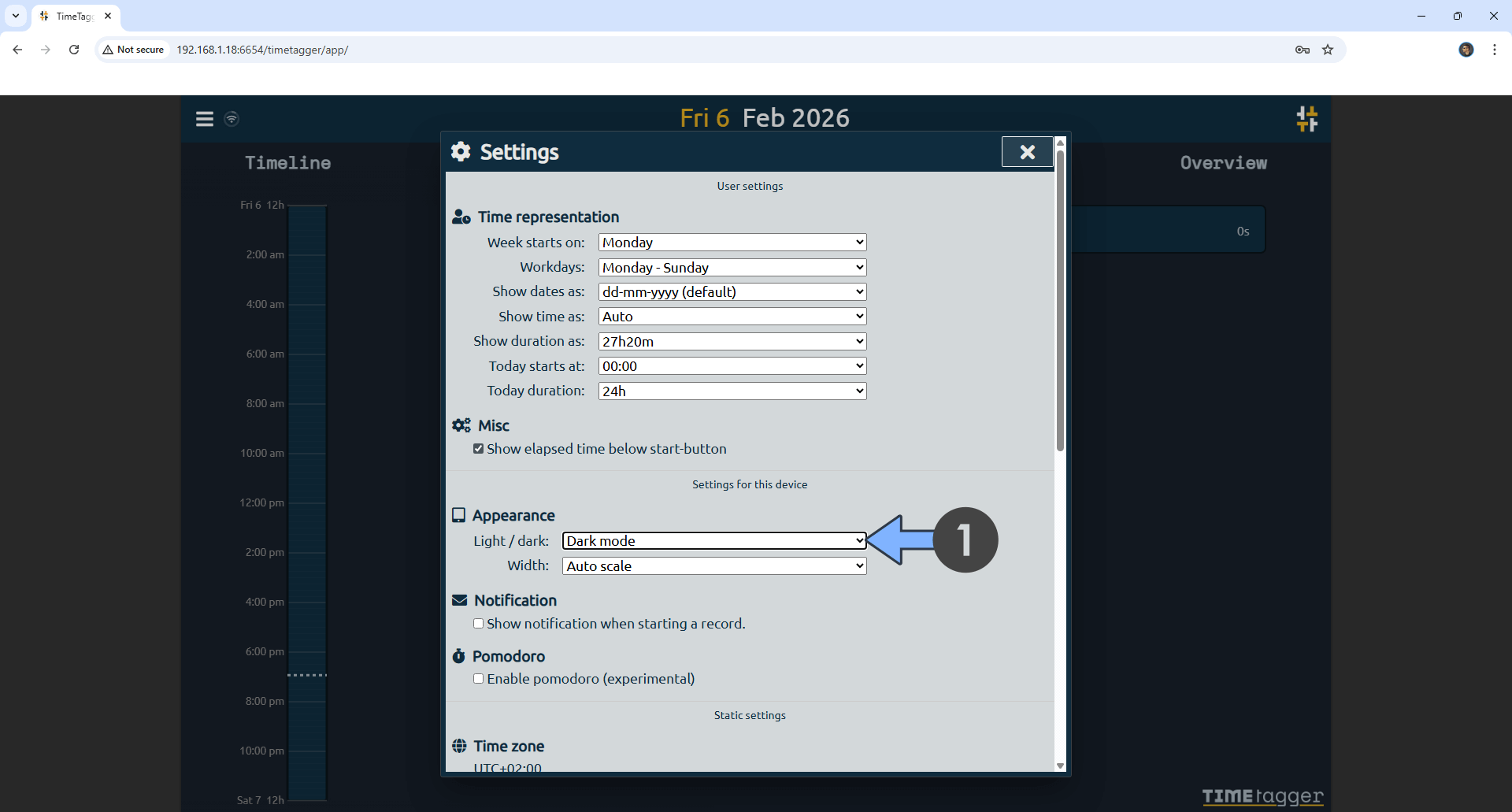The width and height of the screenshot is (1512, 812).
Task: Open the hamburger menu icon
Action: coord(205,119)
